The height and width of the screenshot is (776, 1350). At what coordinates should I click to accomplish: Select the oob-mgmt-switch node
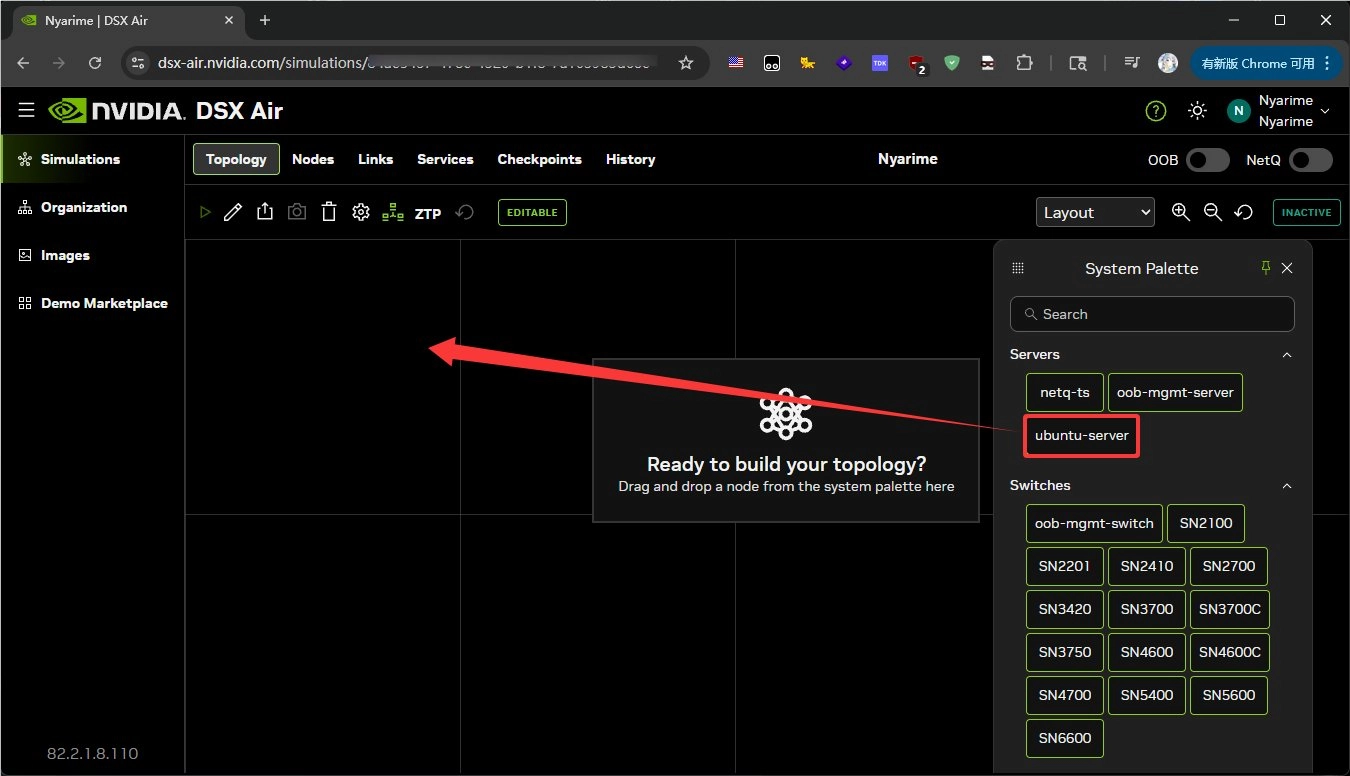click(x=1094, y=523)
